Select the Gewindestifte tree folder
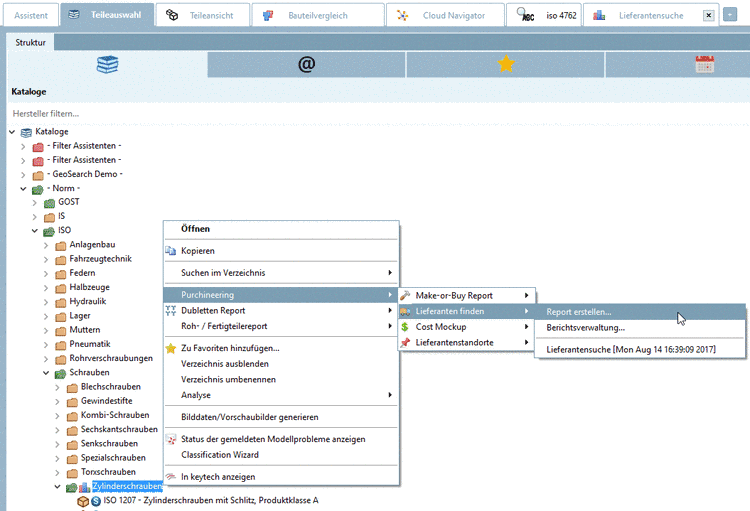The width and height of the screenshot is (750, 511). [106, 401]
